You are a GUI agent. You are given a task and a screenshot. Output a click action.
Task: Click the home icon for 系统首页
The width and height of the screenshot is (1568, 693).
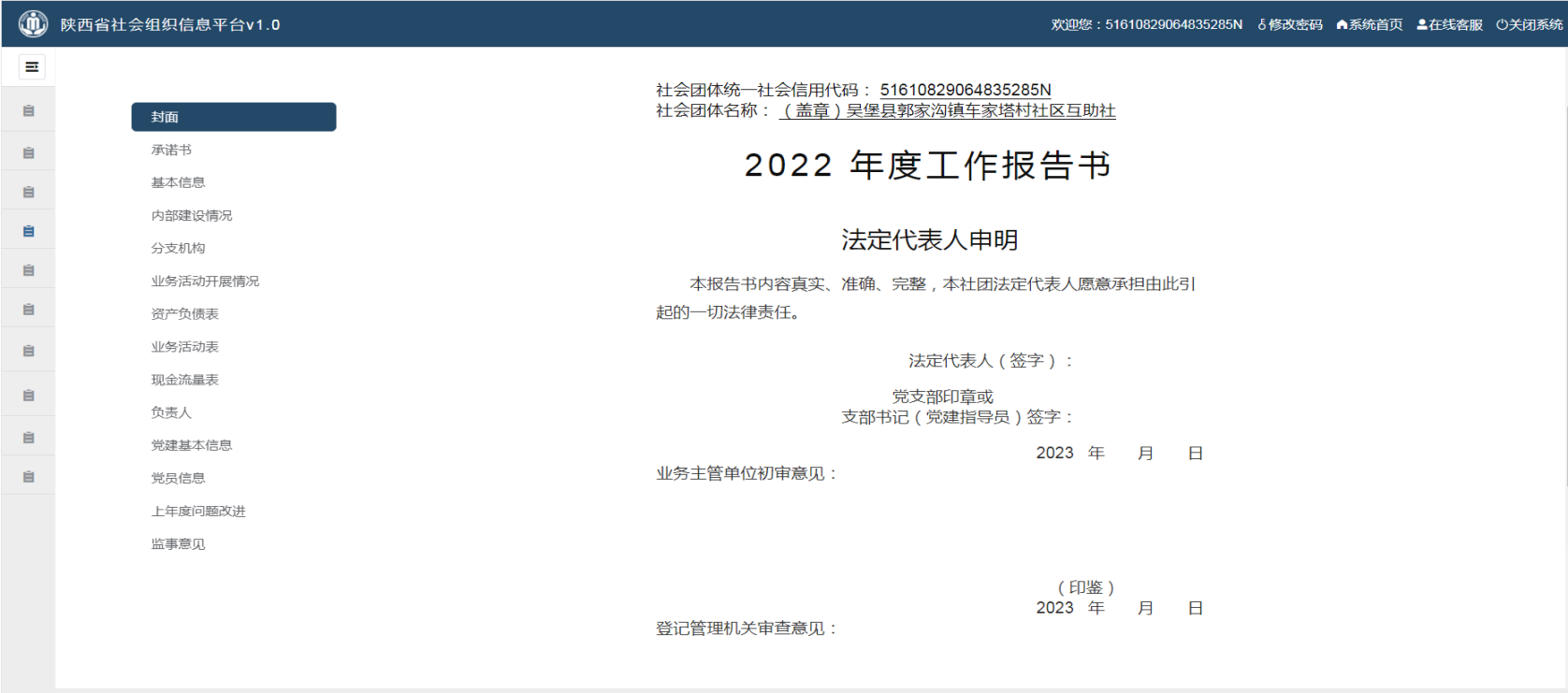click(1342, 25)
